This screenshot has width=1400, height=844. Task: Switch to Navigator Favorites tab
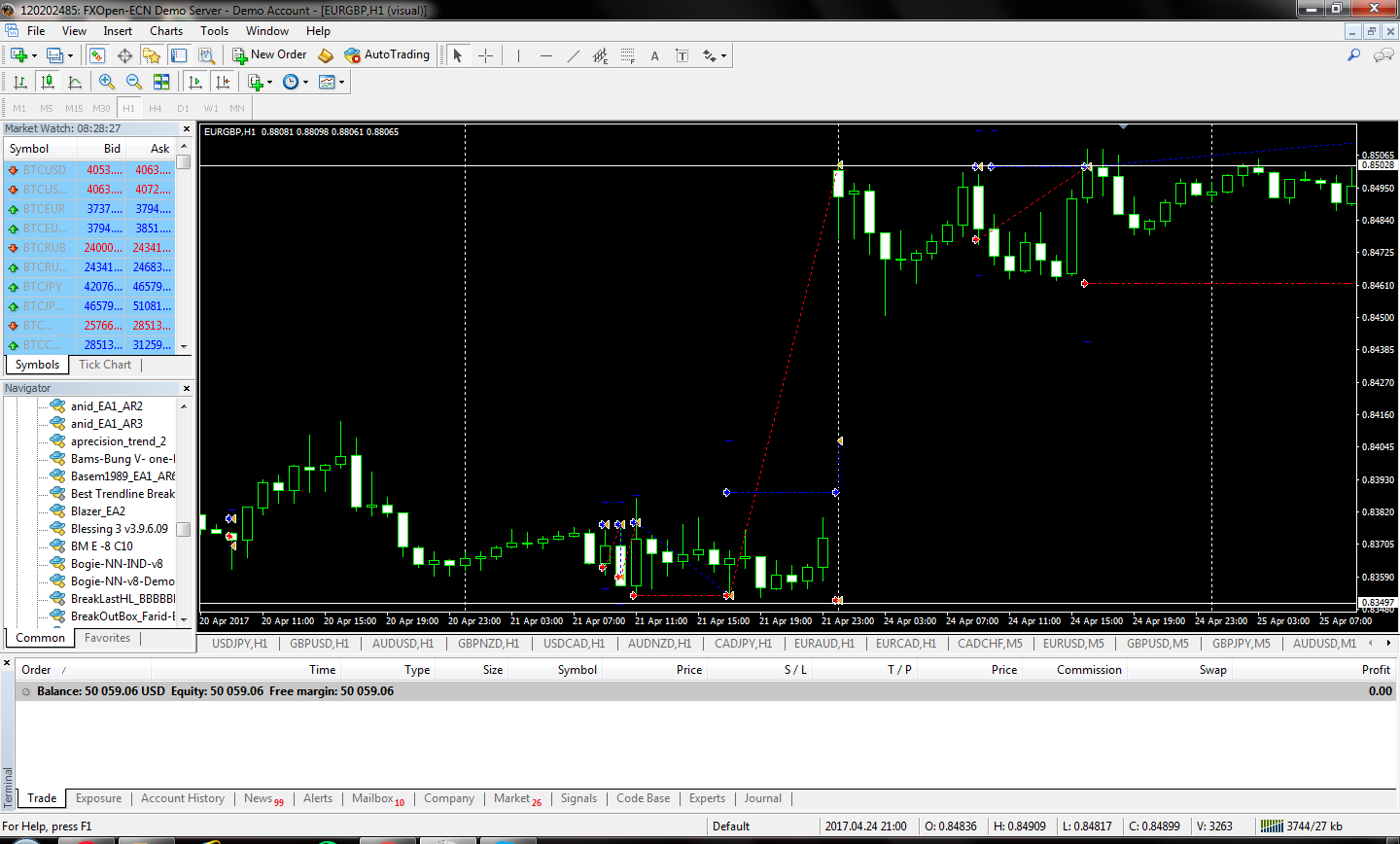coord(107,638)
